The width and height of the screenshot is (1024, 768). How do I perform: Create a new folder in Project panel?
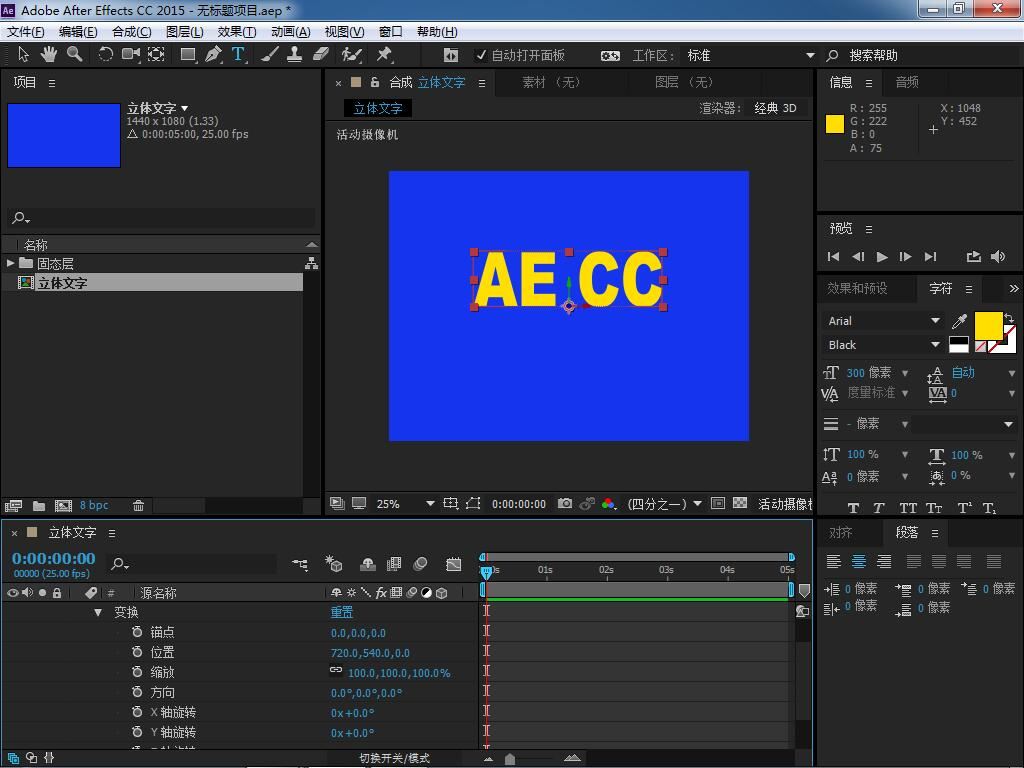coord(39,505)
